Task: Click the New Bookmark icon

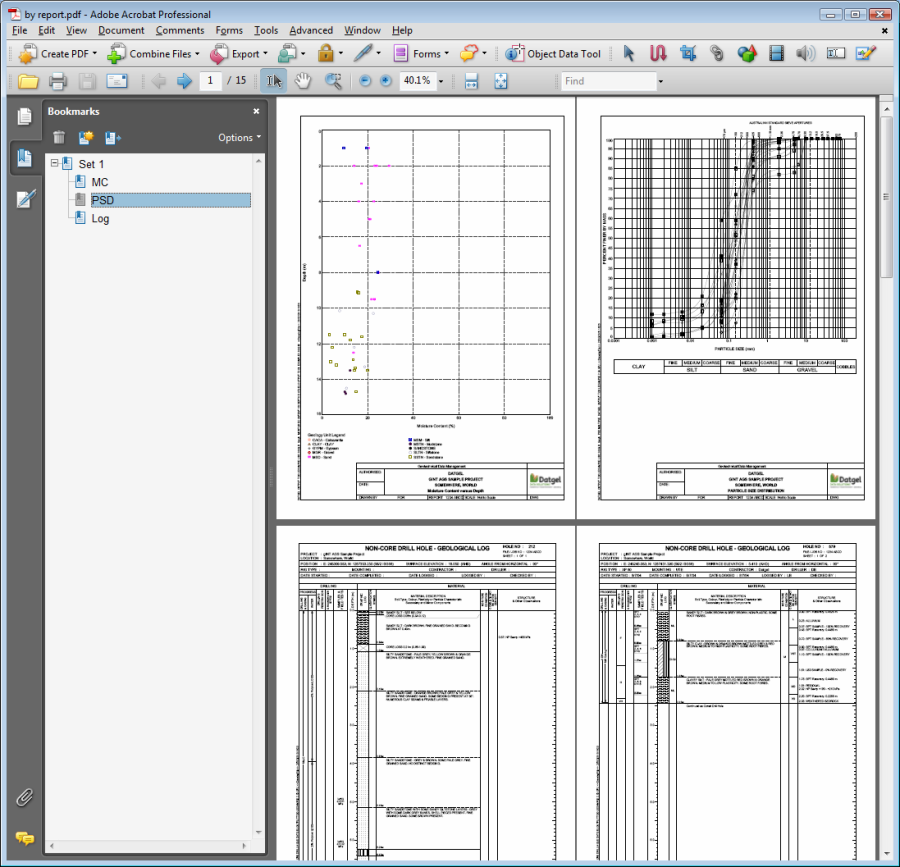Action: pyautogui.click(x=86, y=137)
